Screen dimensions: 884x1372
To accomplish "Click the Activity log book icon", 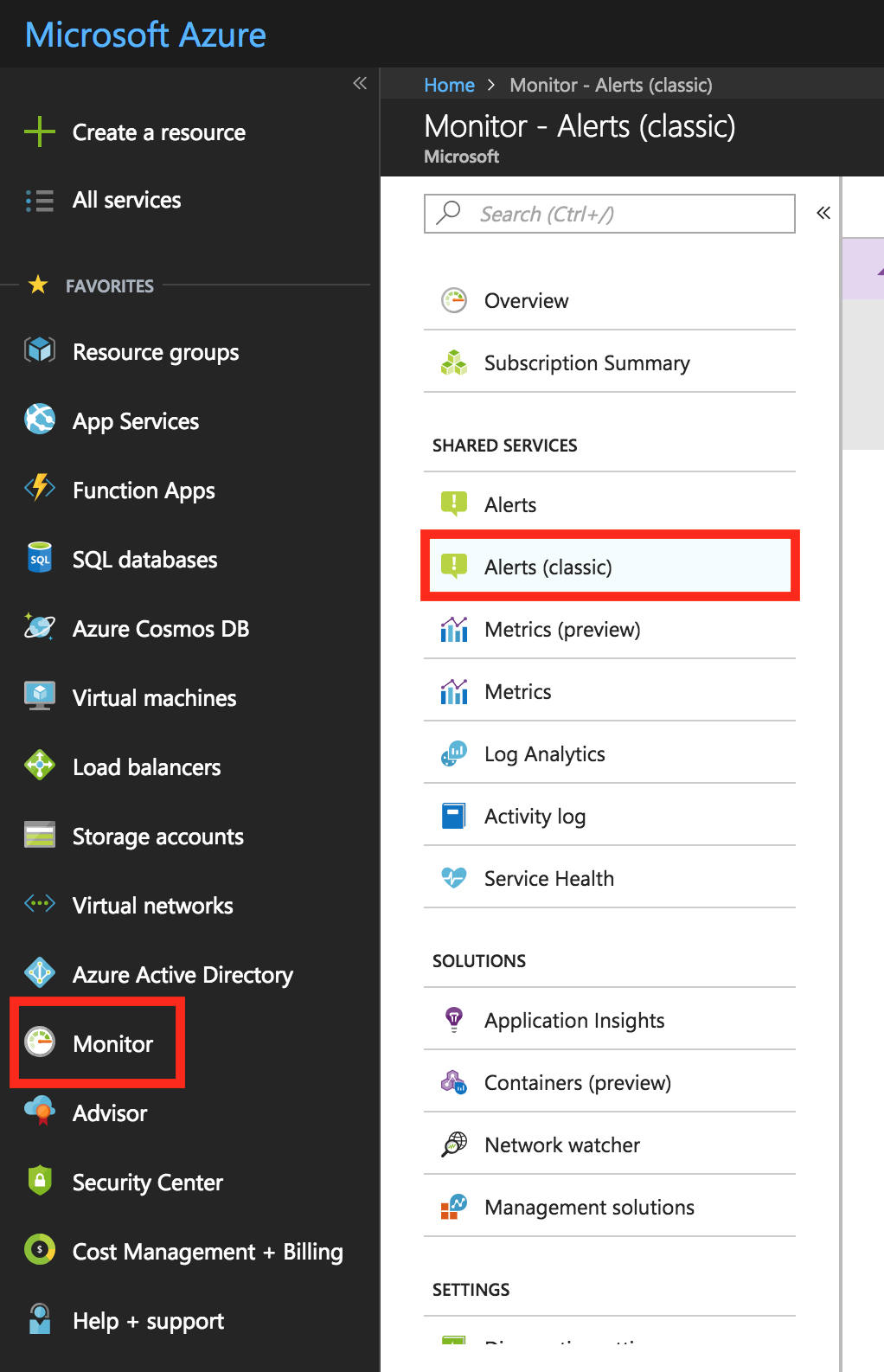I will coord(454,816).
